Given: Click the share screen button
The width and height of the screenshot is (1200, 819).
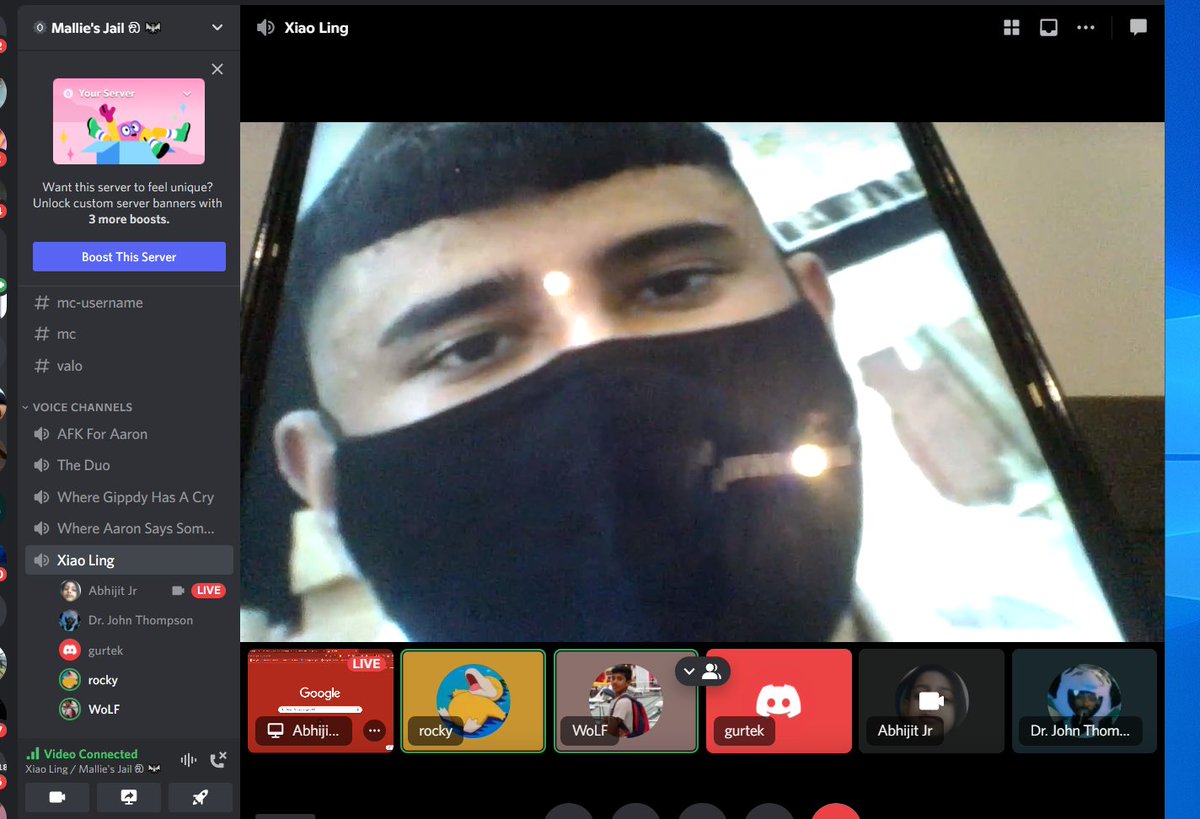Looking at the screenshot, I should (129, 797).
